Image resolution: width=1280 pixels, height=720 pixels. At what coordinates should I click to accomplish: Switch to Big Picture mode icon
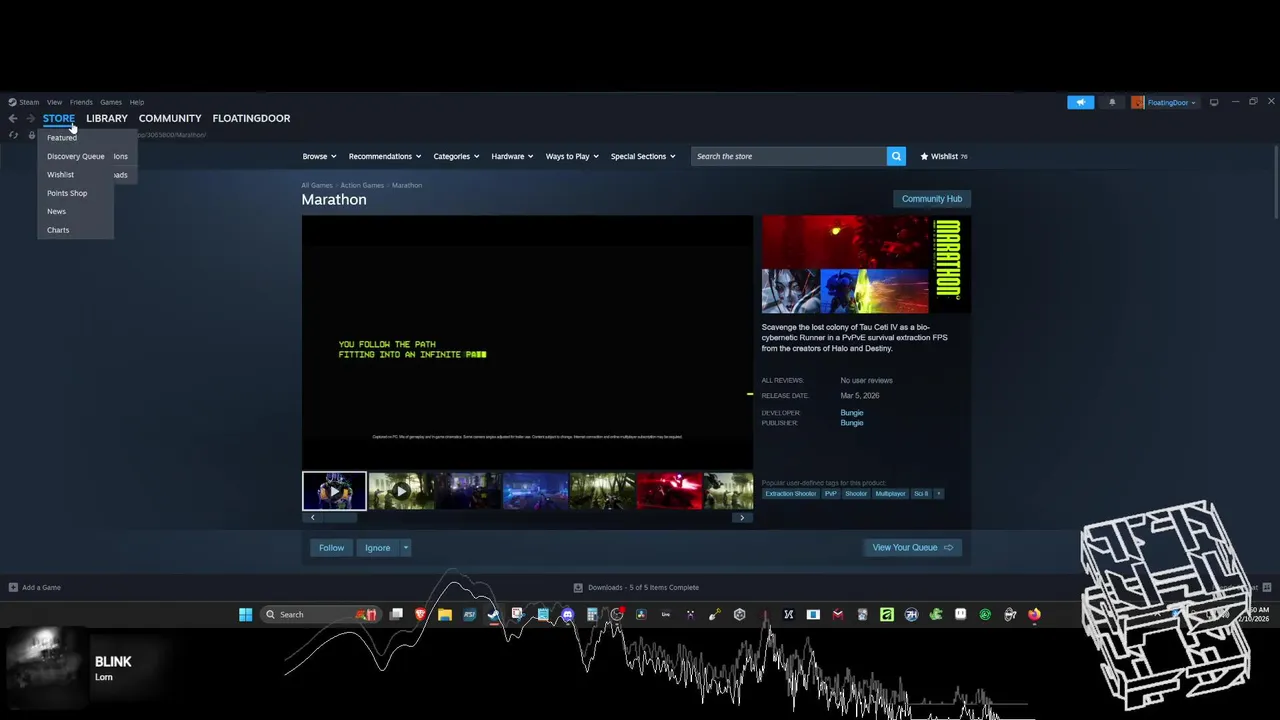click(1214, 102)
